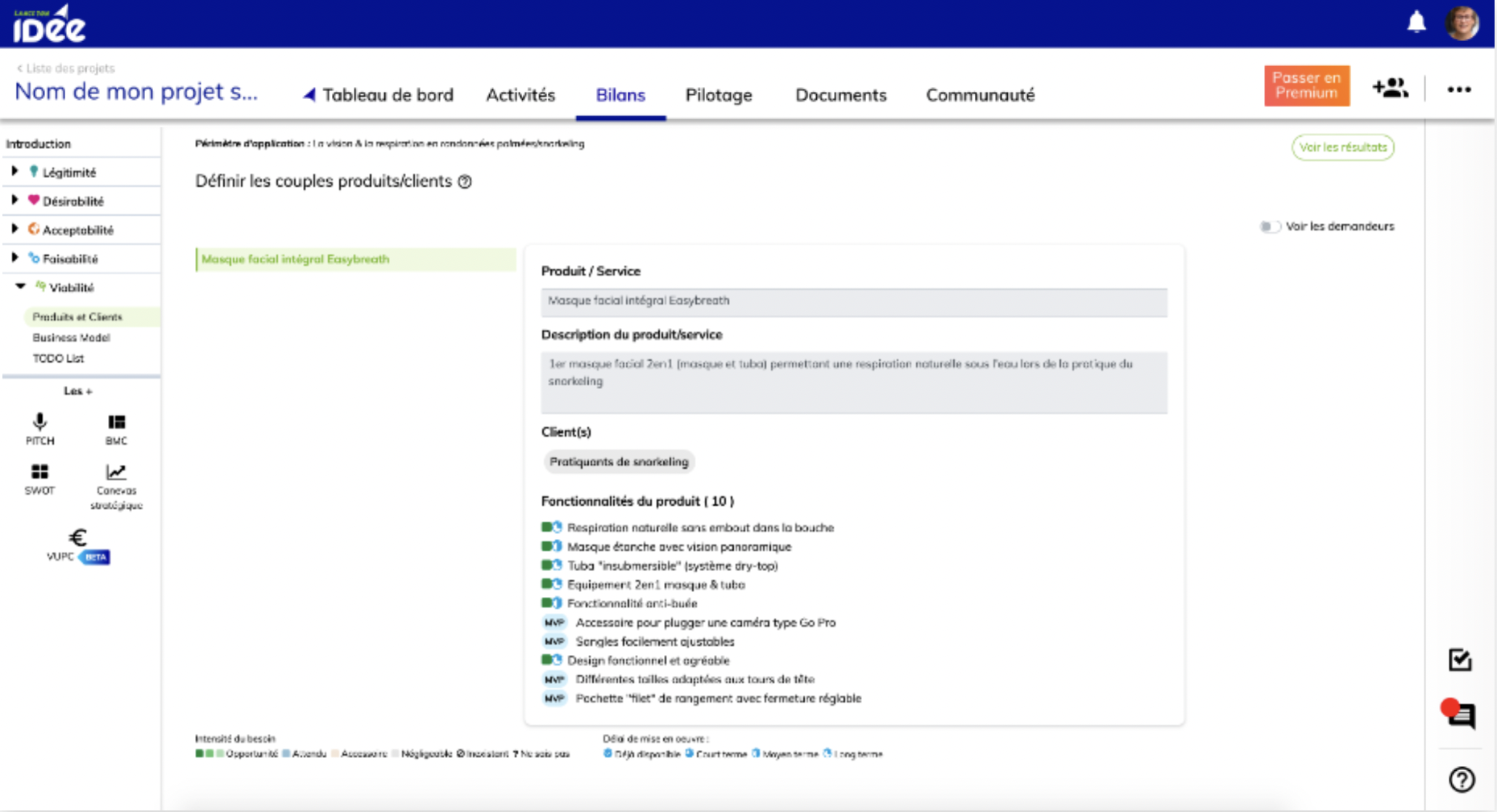Open Business Model sidebar item
Viewport: 1497px width, 812px height.
coord(71,338)
